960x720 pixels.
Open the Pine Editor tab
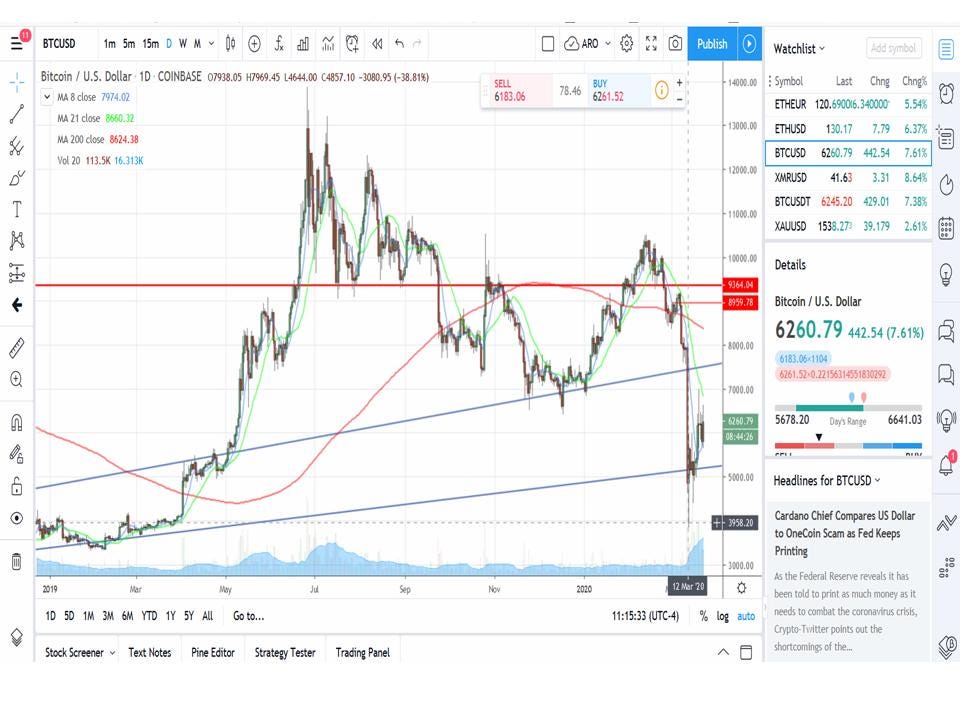213,653
